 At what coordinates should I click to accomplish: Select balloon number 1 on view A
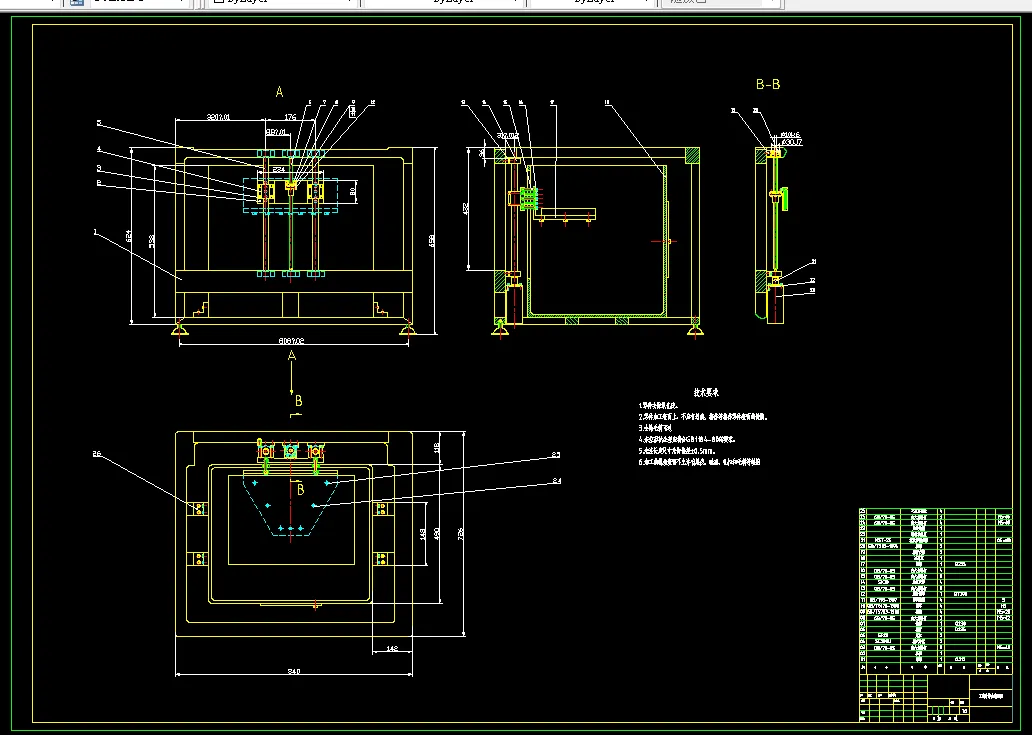95,232
